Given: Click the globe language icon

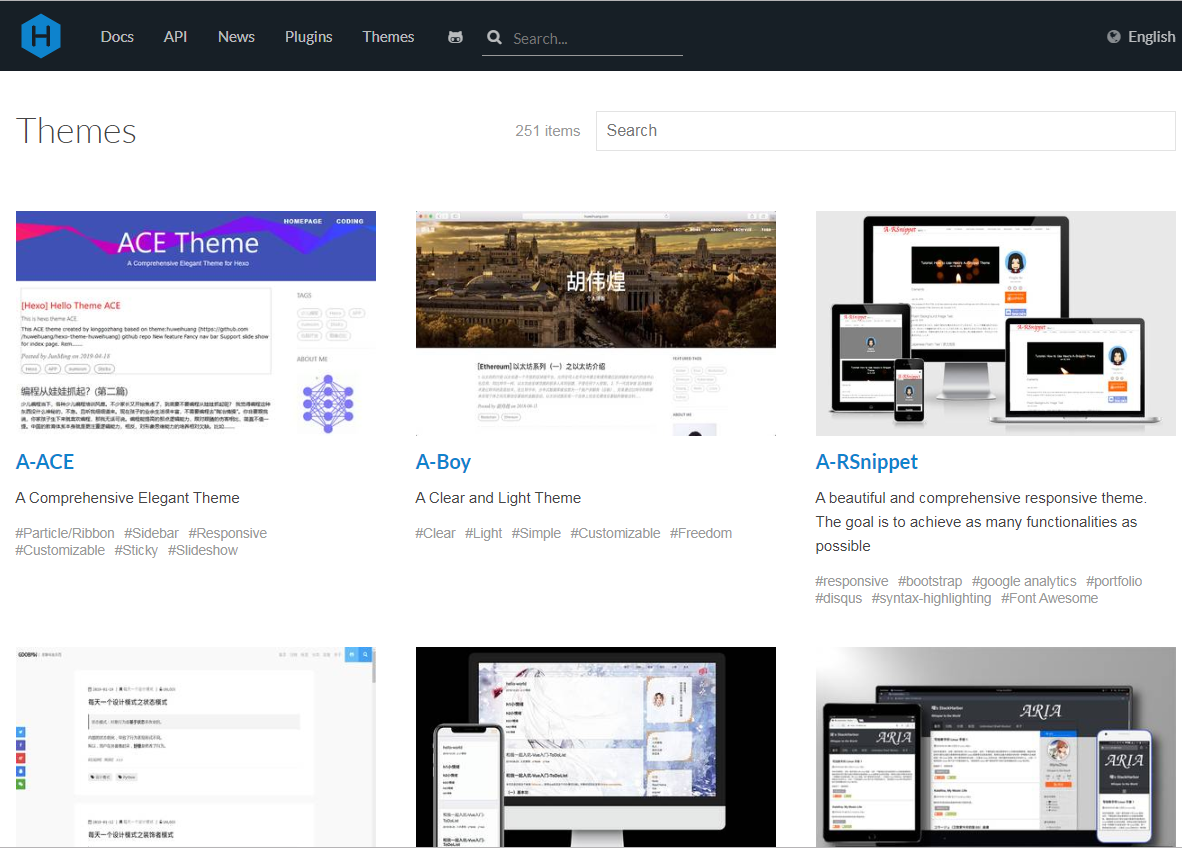Looking at the screenshot, I should [1114, 37].
